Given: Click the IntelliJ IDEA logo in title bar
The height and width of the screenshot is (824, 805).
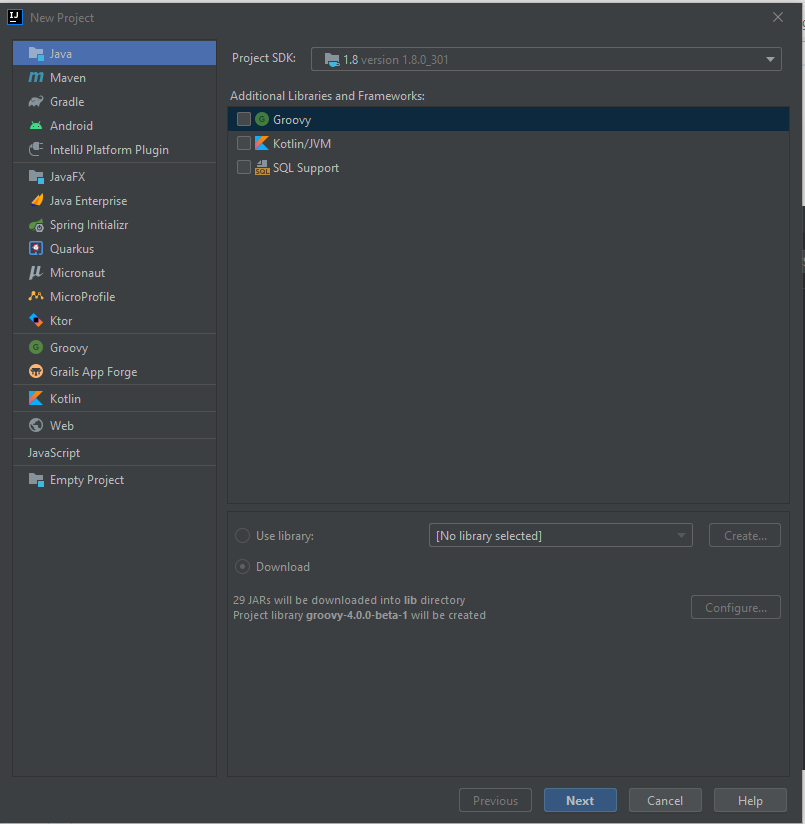Looking at the screenshot, I should (x=15, y=17).
